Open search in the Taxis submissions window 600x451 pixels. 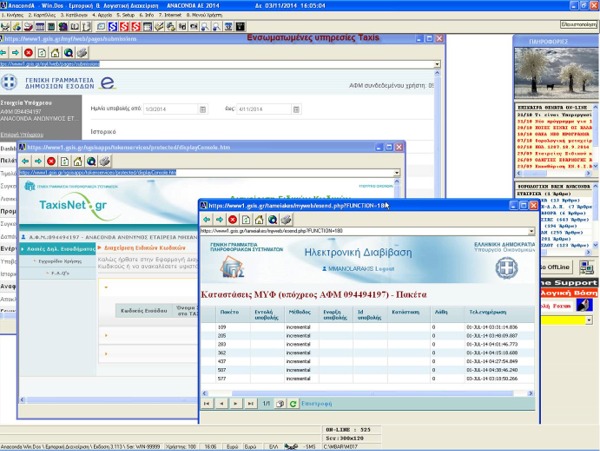pos(68,52)
